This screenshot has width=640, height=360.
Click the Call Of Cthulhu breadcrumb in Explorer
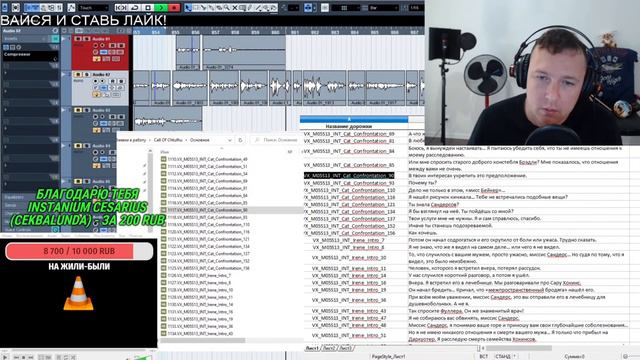tap(168, 140)
